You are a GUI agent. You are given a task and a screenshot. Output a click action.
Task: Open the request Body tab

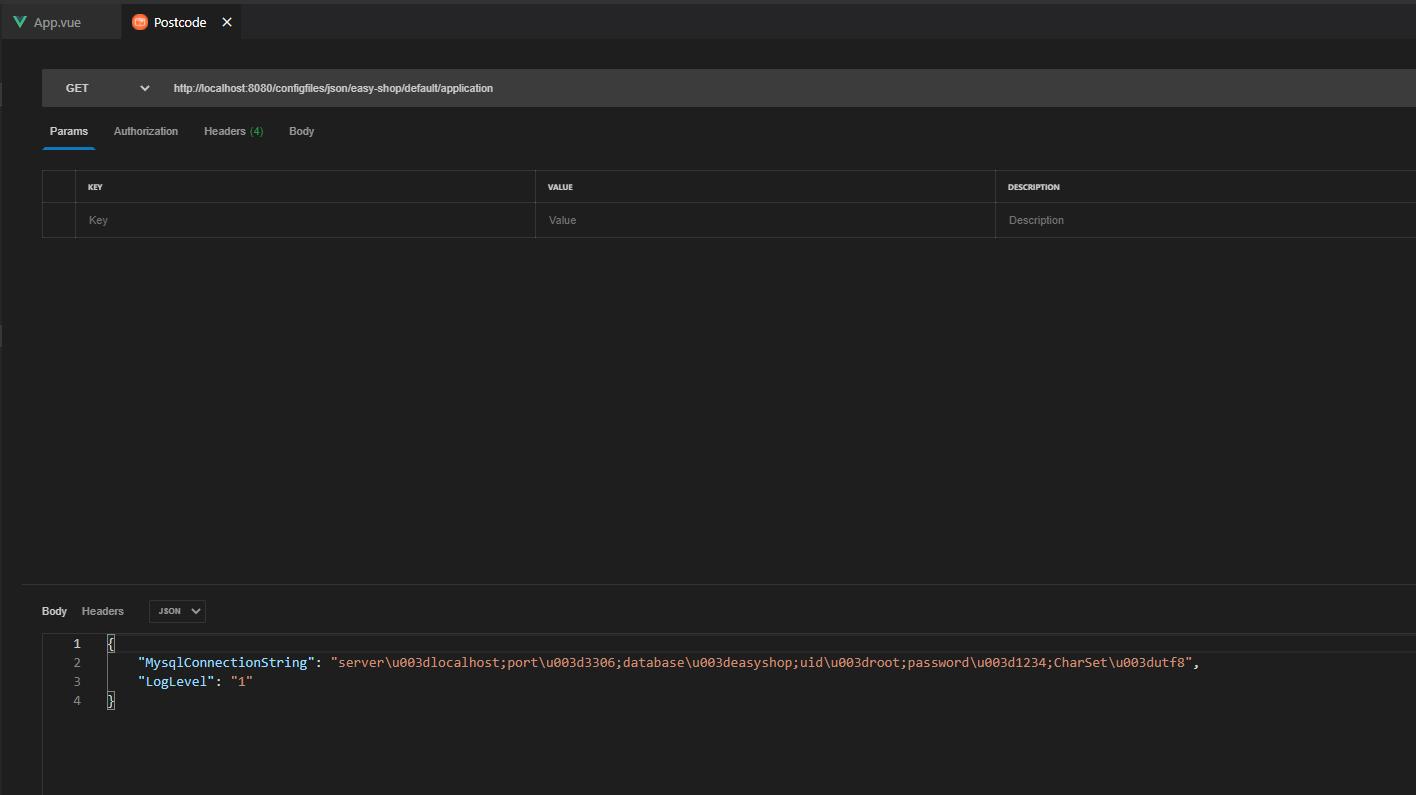point(301,131)
